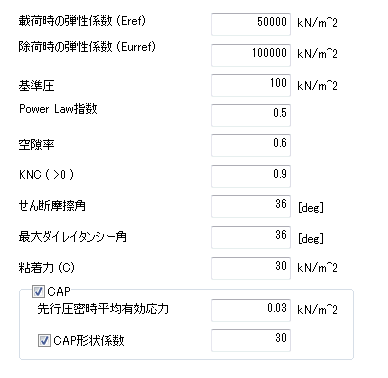Click the Eref input field showing 50000
This screenshot has width=388, height=378.
click(x=251, y=24)
